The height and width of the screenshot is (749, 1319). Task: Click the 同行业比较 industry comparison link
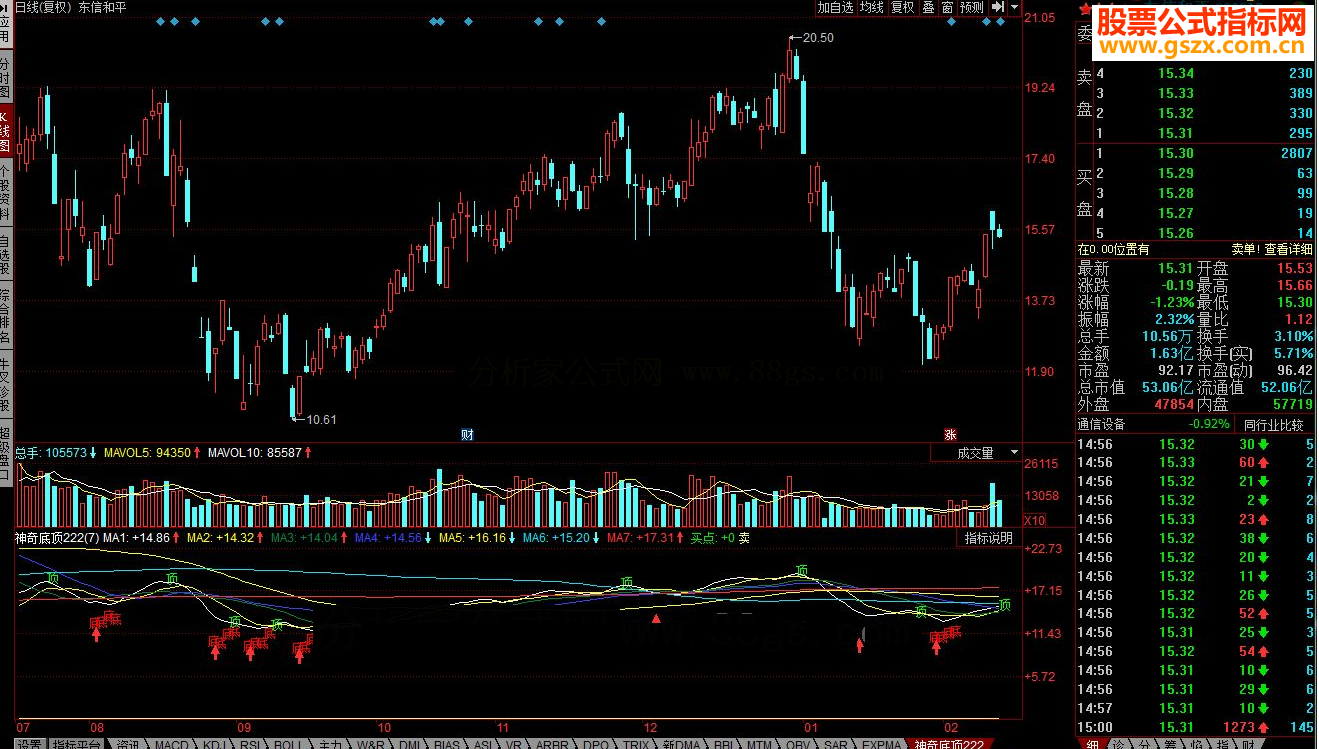click(1274, 424)
